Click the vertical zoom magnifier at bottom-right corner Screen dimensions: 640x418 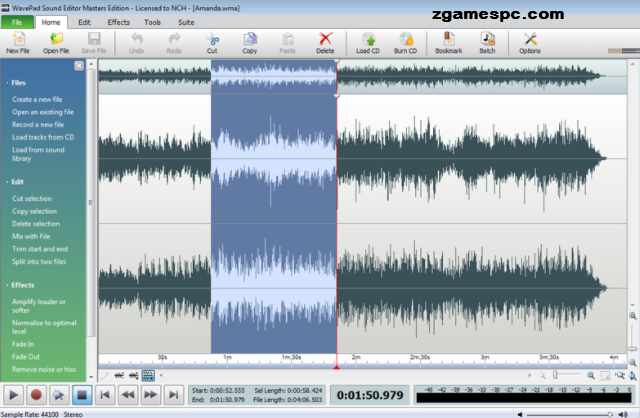[x=633, y=376]
